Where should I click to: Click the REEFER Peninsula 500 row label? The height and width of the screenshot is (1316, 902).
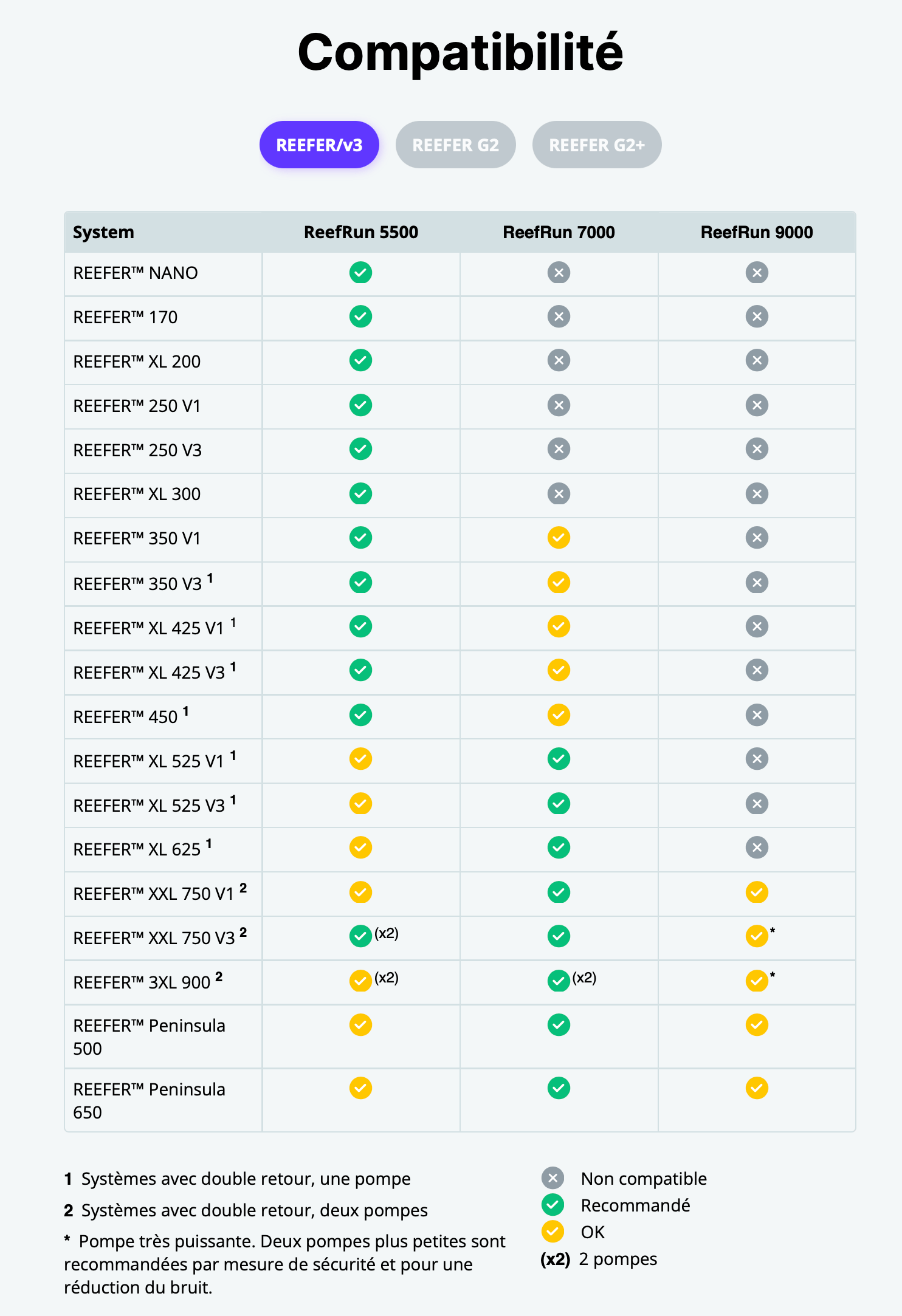click(149, 1037)
